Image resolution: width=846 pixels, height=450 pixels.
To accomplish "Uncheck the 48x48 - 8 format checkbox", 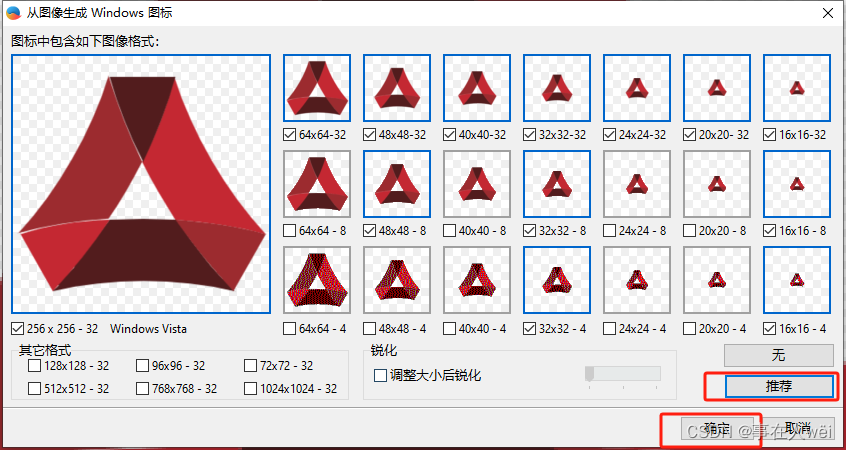I will click(370, 231).
